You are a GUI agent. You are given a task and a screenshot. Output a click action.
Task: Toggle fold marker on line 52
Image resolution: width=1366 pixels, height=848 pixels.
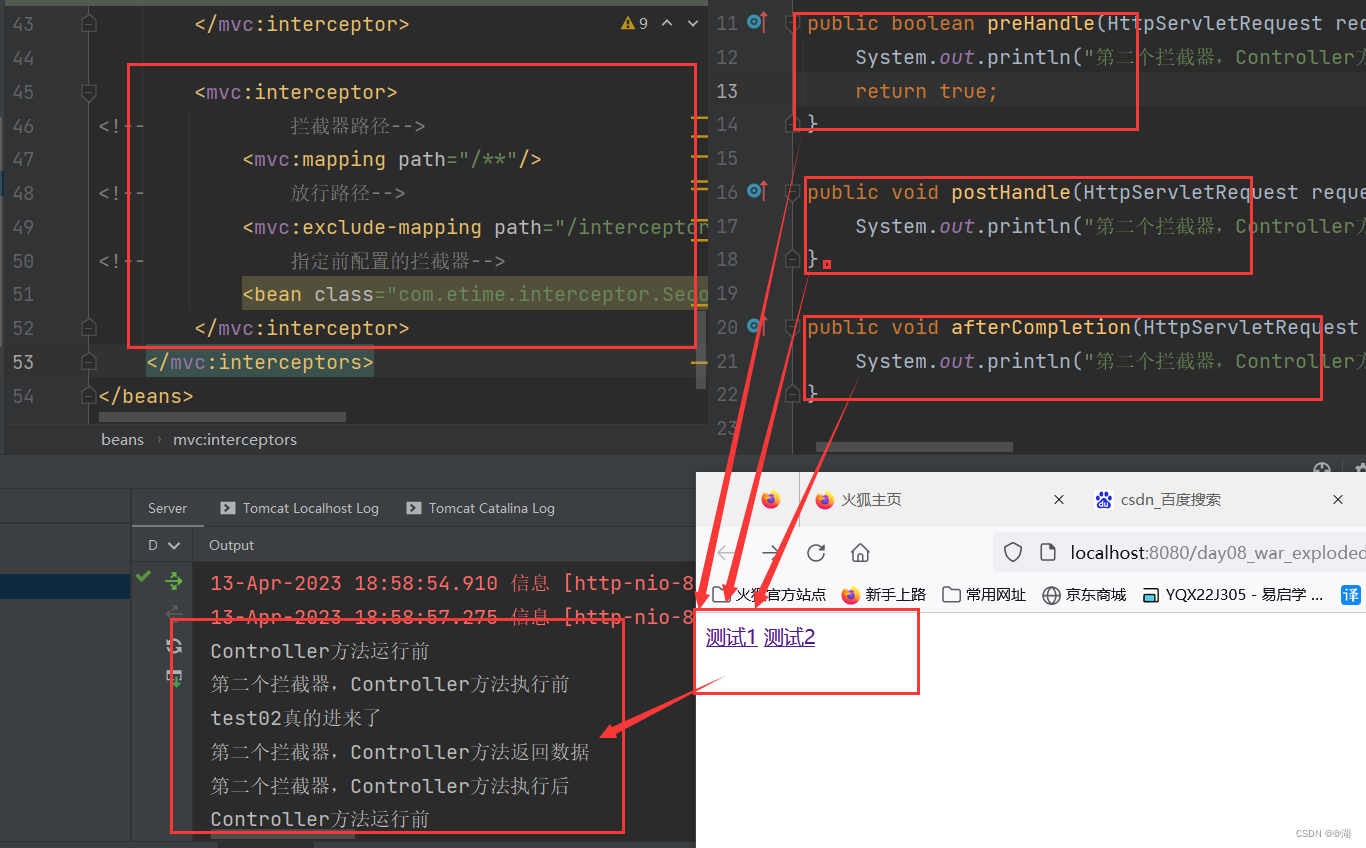point(88,328)
